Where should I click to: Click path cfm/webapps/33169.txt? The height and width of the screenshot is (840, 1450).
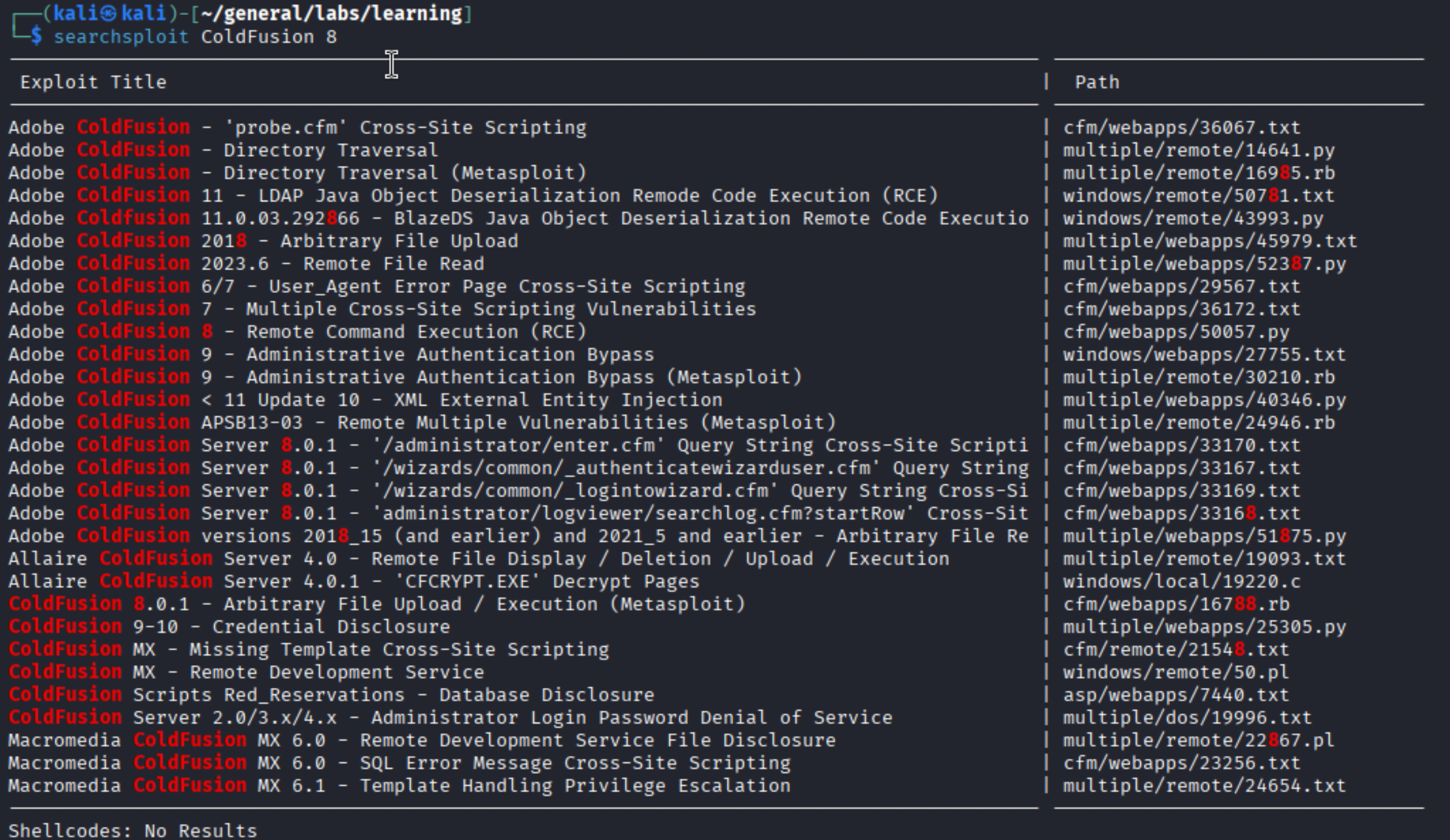(x=1181, y=490)
